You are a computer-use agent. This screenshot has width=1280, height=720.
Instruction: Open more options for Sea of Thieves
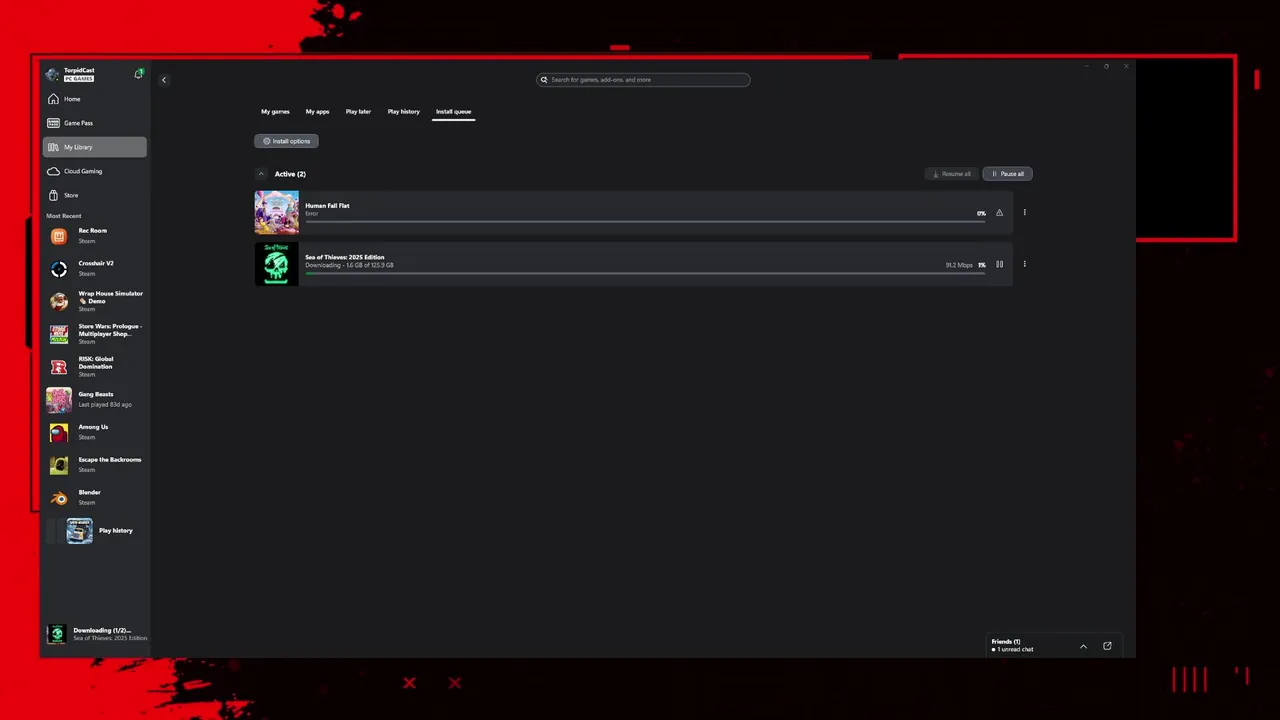click(x=1024, y=264)
